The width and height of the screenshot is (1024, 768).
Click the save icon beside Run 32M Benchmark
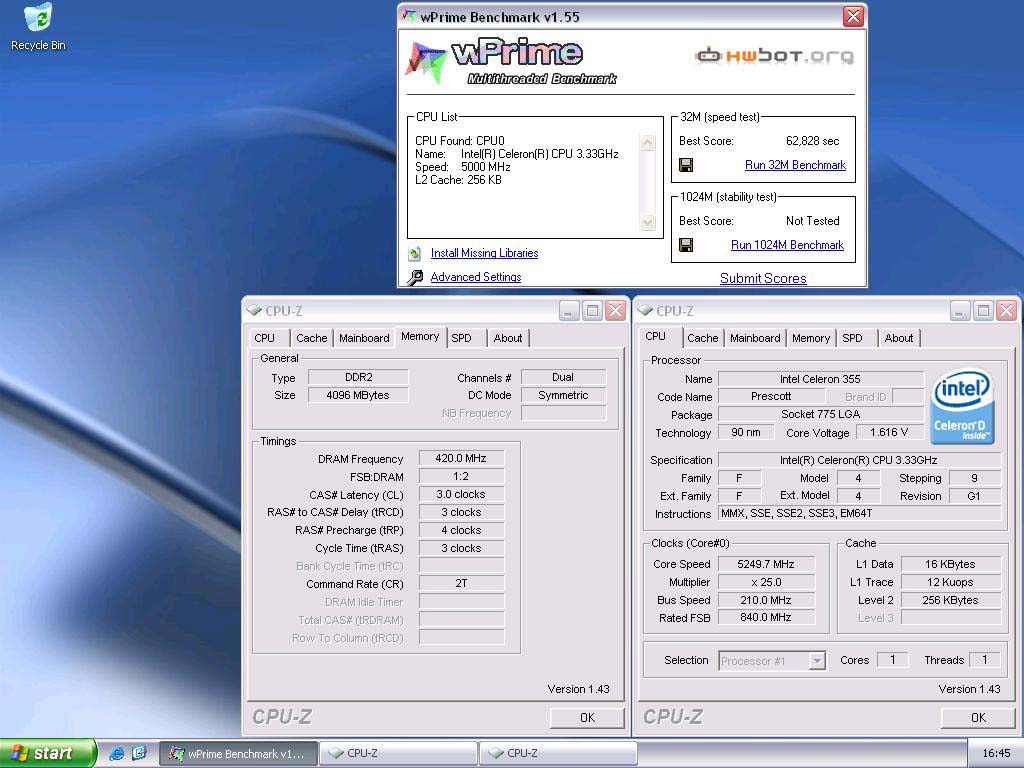point(686,165)
